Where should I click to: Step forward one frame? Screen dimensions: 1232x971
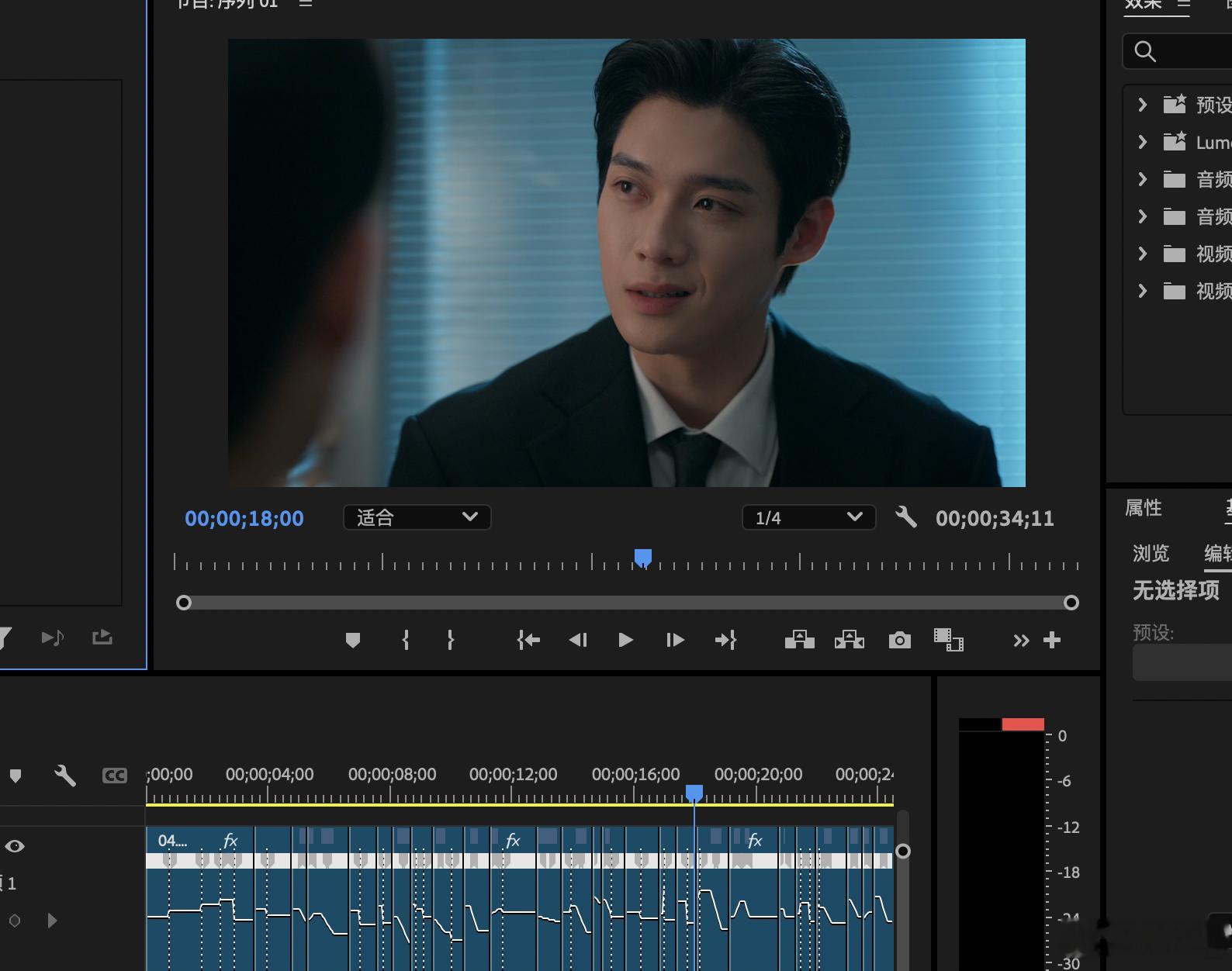(x=675, y=640)
